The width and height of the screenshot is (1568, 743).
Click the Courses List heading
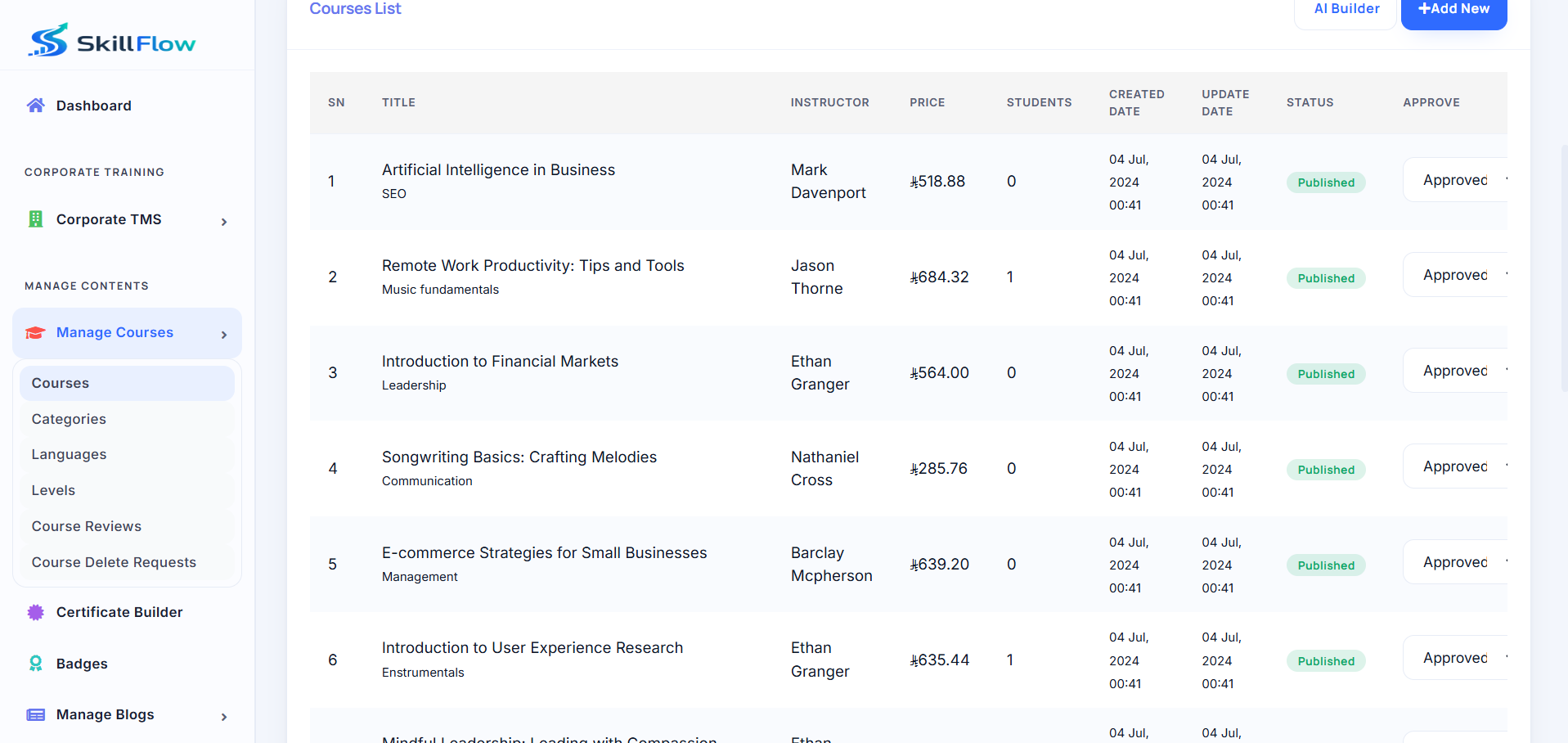tap(355, 8)
